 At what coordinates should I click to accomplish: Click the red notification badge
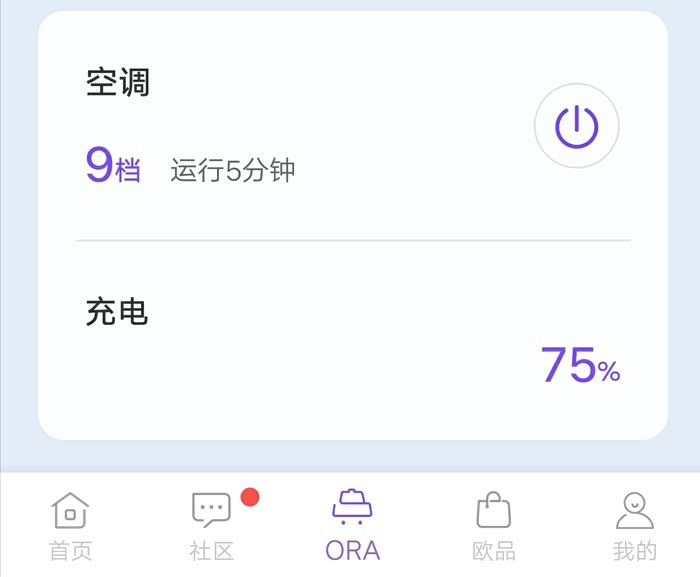tap(250, 497)
